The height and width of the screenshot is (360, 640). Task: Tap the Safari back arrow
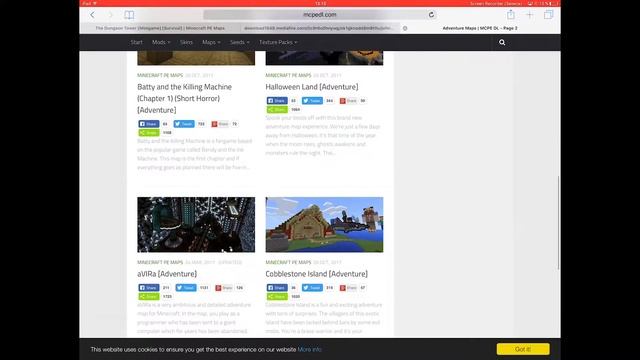(93, 15)
